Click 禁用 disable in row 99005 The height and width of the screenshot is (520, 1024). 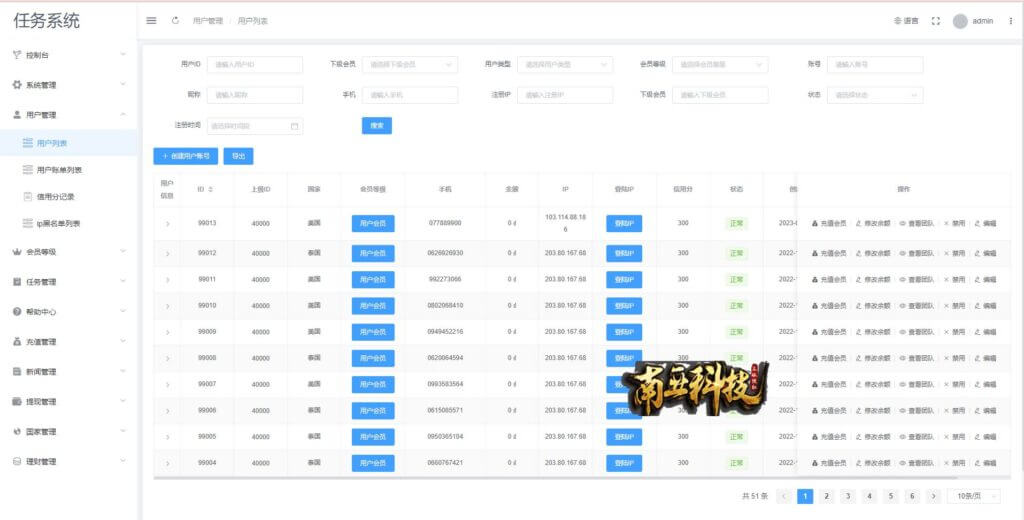pyautogui.click(x=954, y=437)
